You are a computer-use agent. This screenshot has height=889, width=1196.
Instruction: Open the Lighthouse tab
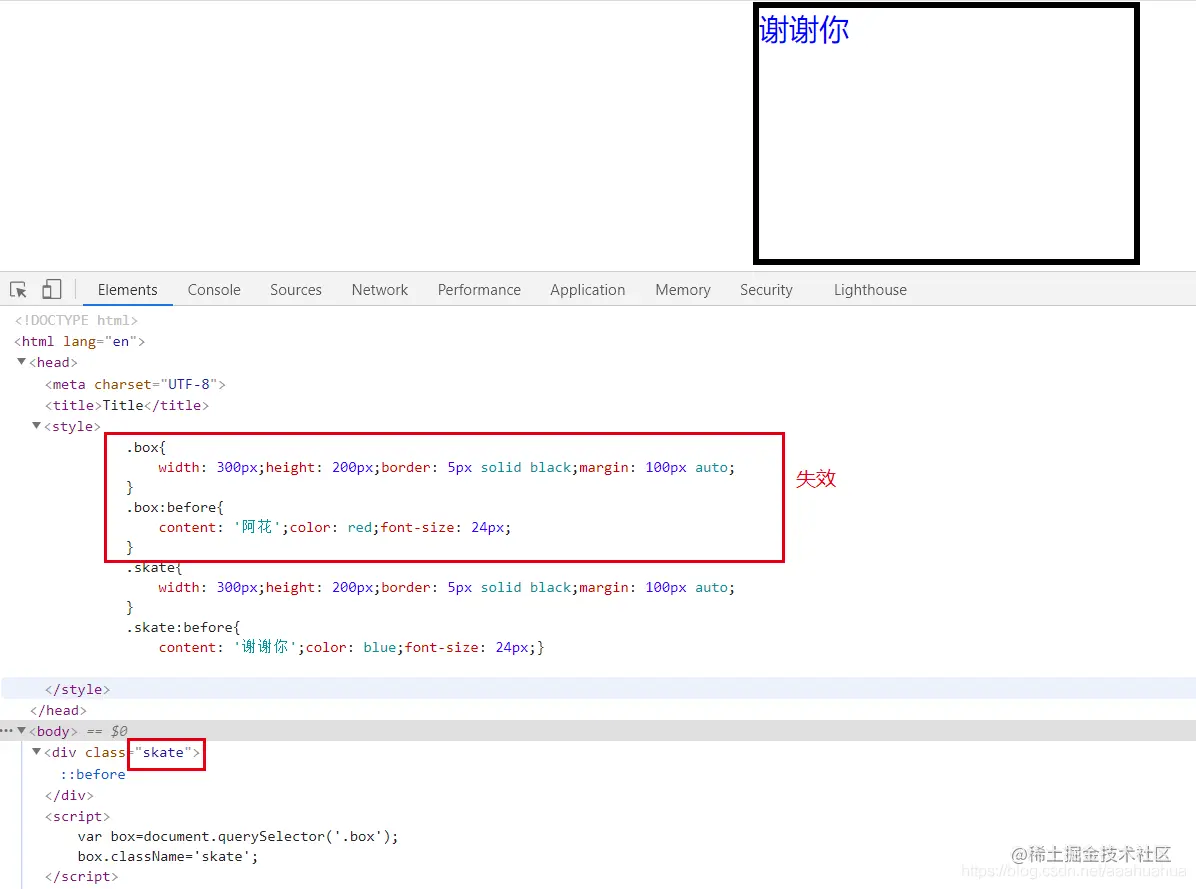point(870,290)
